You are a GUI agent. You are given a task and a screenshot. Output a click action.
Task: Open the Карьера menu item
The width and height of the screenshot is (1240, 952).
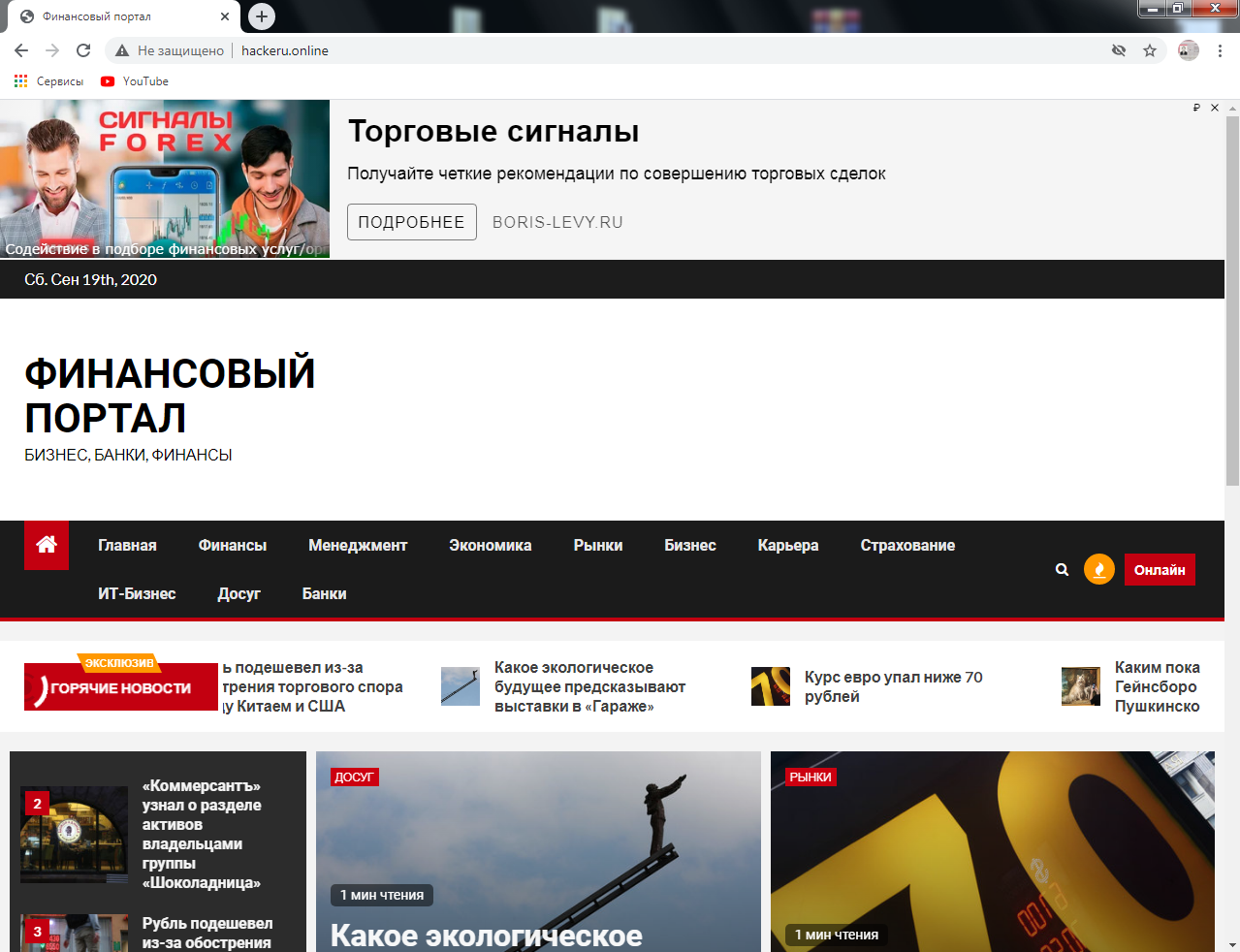click(x=788, y=546)
